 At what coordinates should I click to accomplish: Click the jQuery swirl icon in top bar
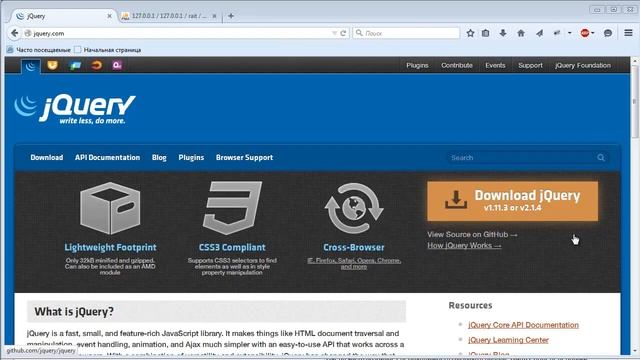point(31,66)
